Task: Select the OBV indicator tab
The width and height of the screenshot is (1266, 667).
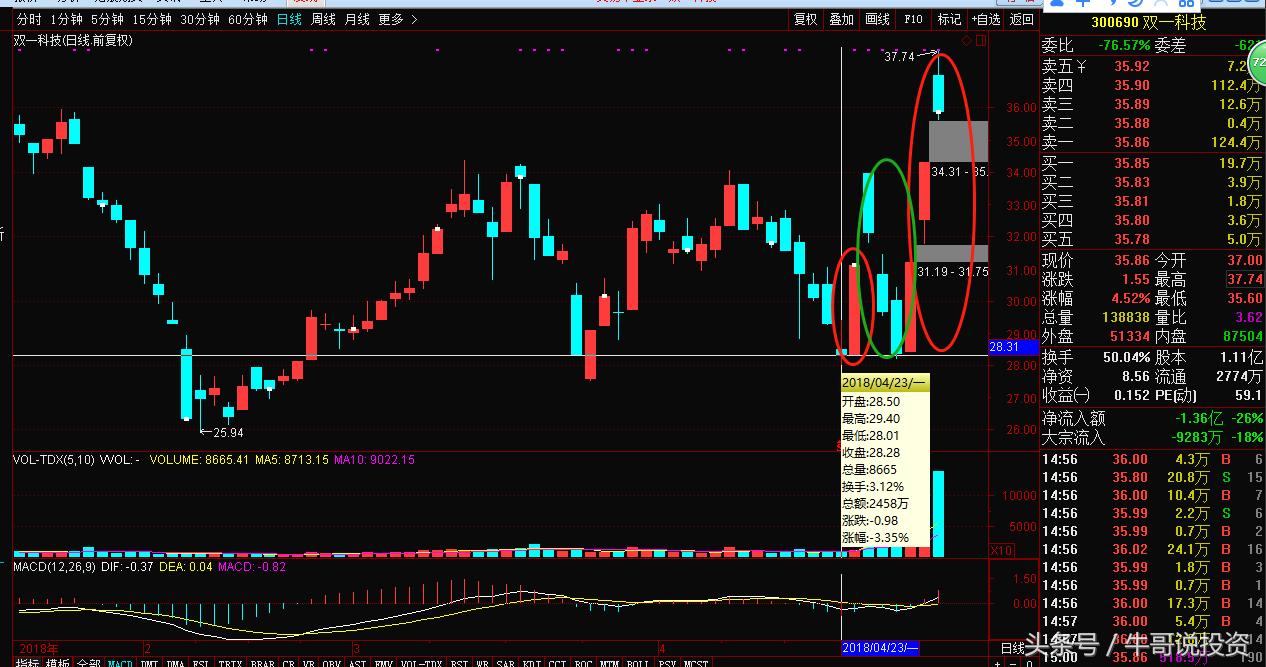Action: pyautogui.click(x=332, y=662)
